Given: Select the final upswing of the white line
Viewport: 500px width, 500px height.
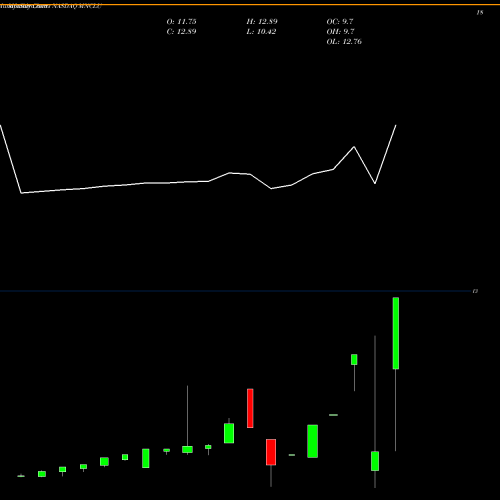Looking at the screenshot, I should [385, 154].
